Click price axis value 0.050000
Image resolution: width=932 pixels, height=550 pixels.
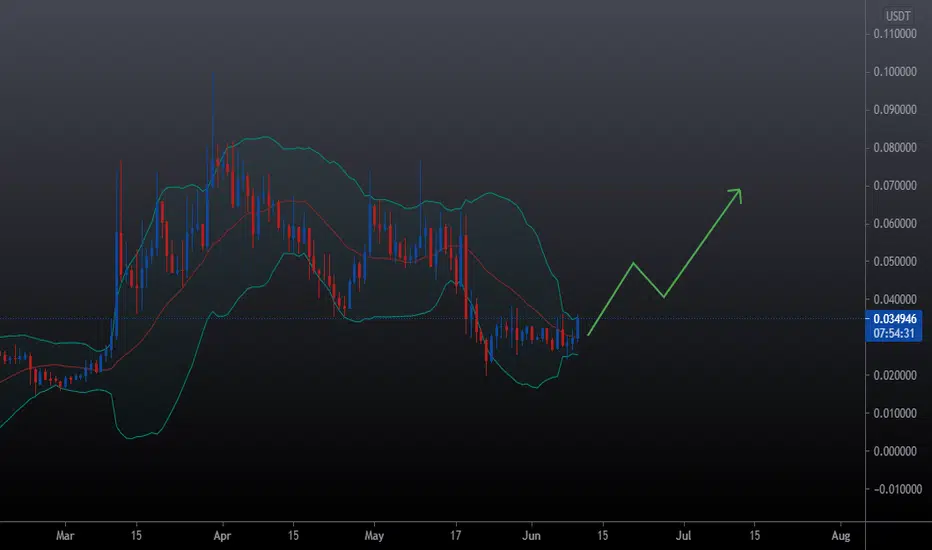click(895, 262)
